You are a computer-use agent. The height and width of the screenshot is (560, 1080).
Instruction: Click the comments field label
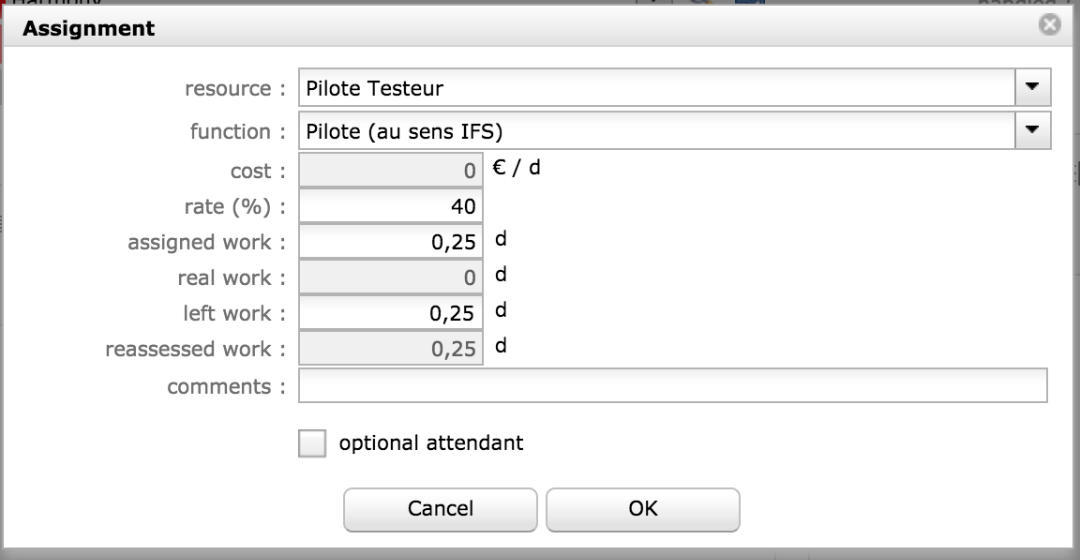(225, 386)
